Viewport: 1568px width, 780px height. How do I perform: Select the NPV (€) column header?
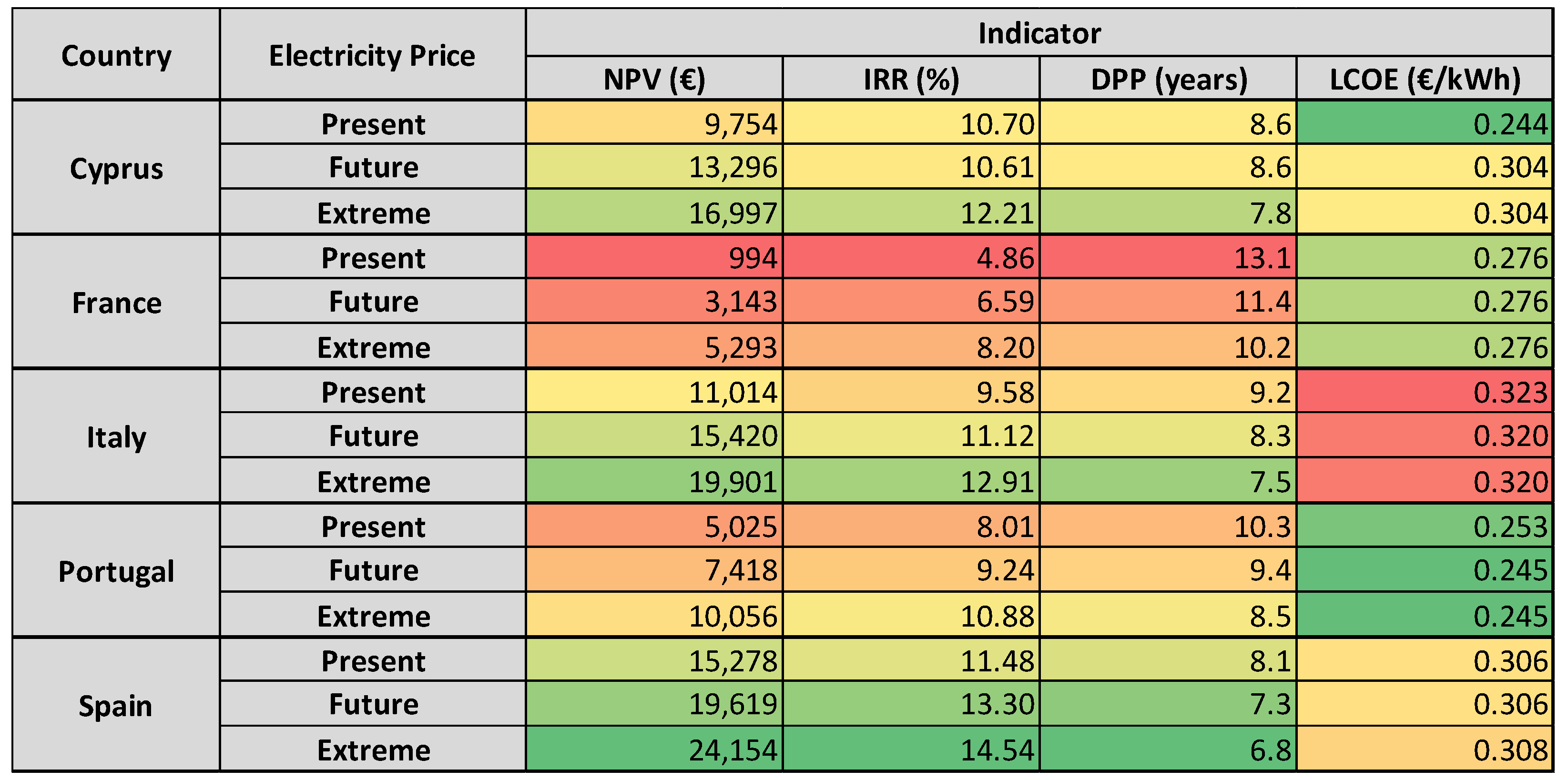pos(654,79)
